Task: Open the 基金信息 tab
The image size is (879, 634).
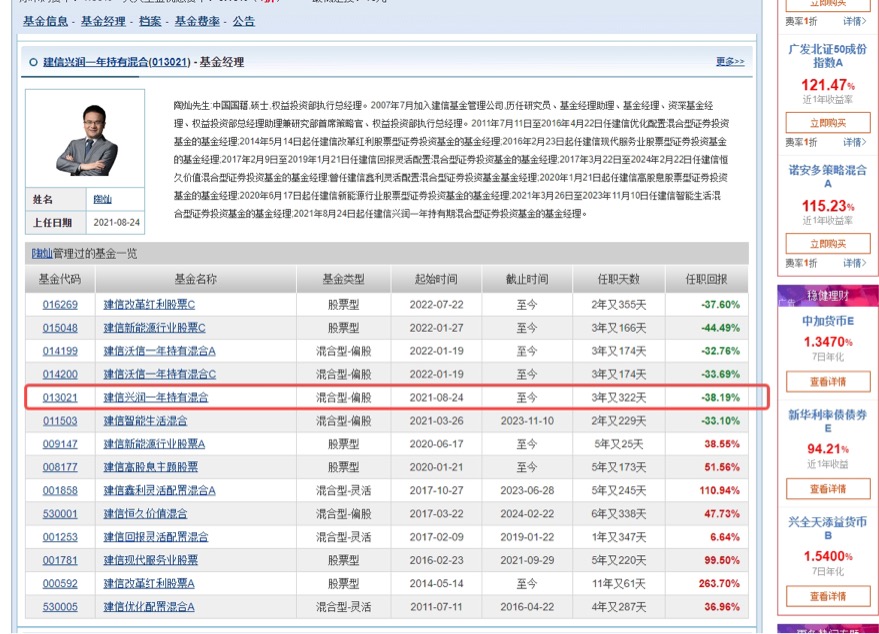Action: tap(45, 21)
